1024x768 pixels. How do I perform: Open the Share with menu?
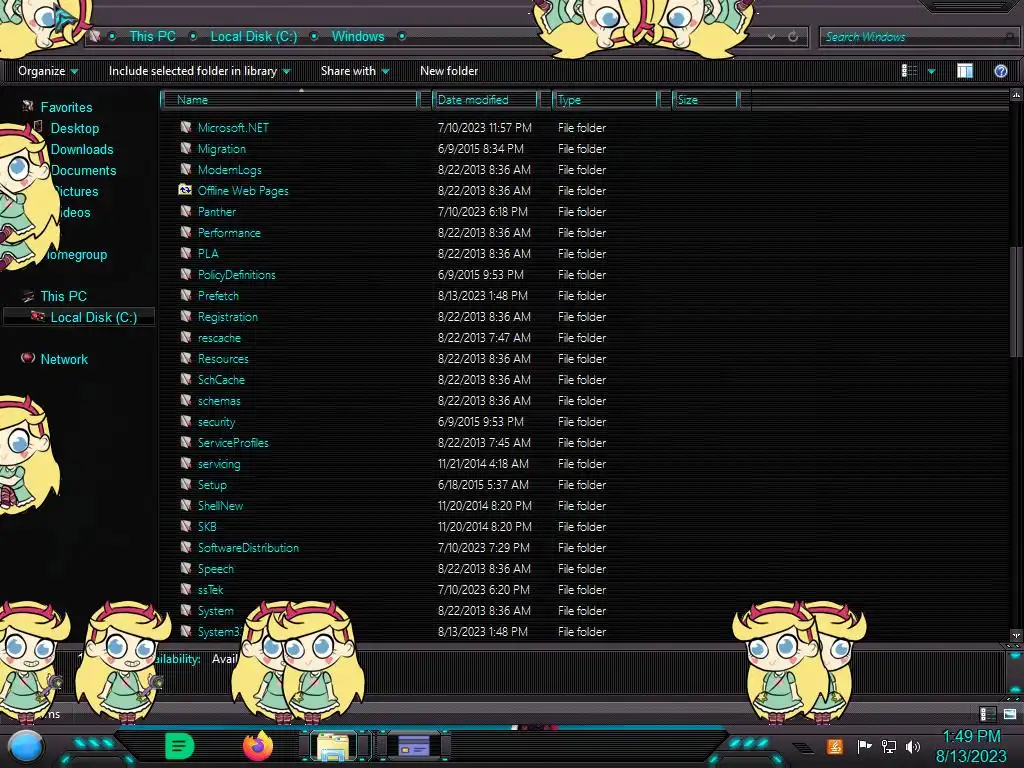click(355, 71)
